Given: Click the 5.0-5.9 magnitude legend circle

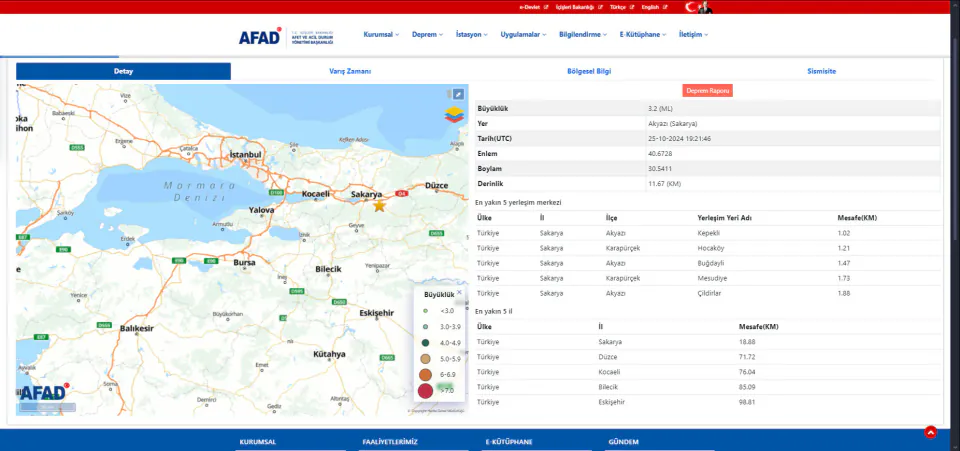Looking at the screenshot, I should point(425,359).
